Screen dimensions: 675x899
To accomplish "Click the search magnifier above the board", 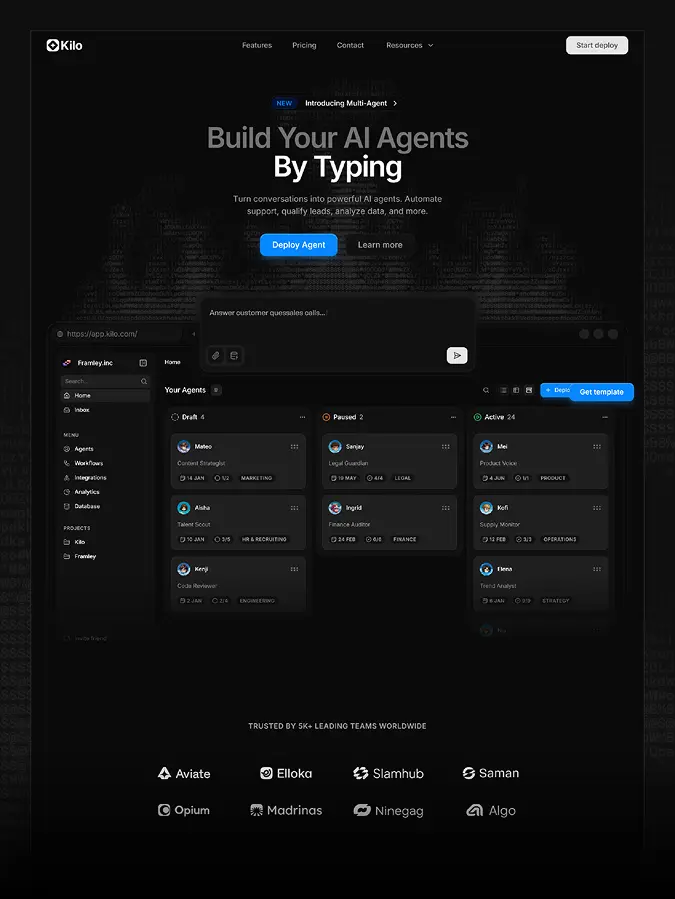I will click(486, 390).
